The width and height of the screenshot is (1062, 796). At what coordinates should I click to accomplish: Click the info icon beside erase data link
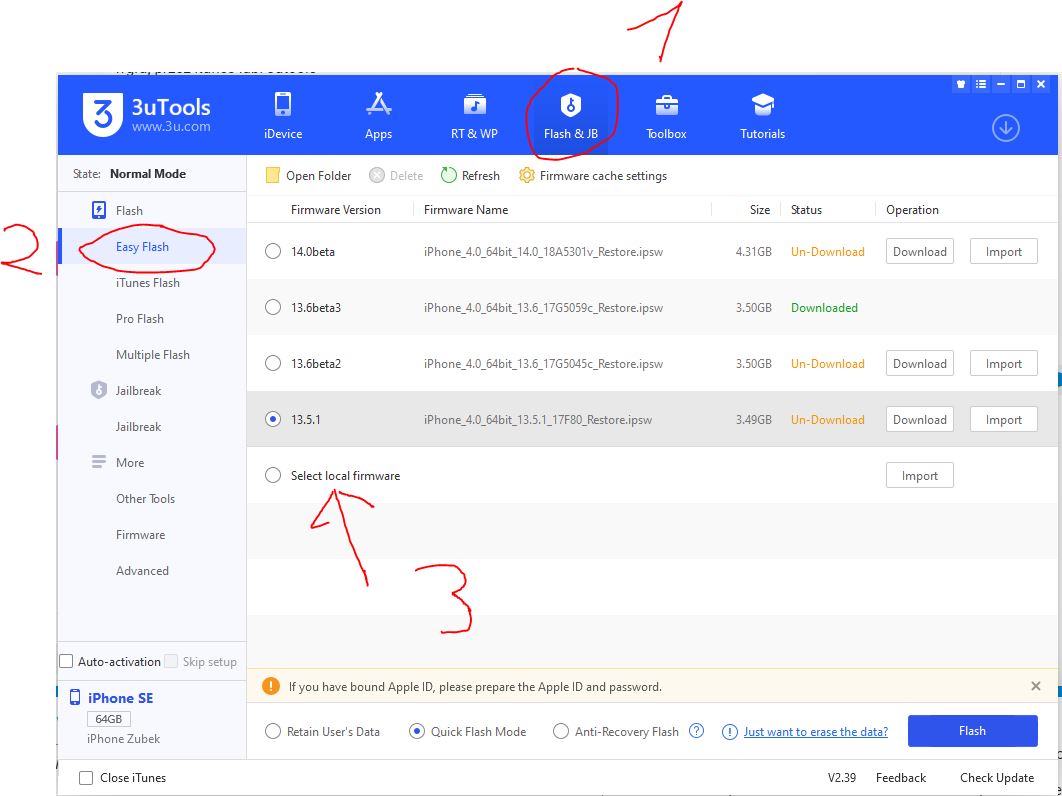click(x=729, y=732)
